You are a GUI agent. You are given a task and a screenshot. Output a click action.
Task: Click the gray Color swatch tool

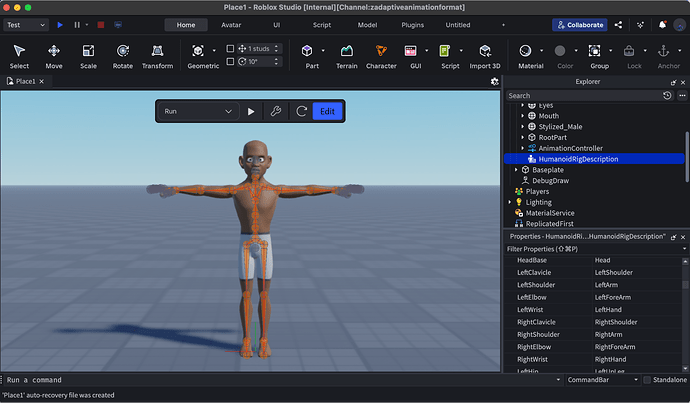[x=560, y=51]
